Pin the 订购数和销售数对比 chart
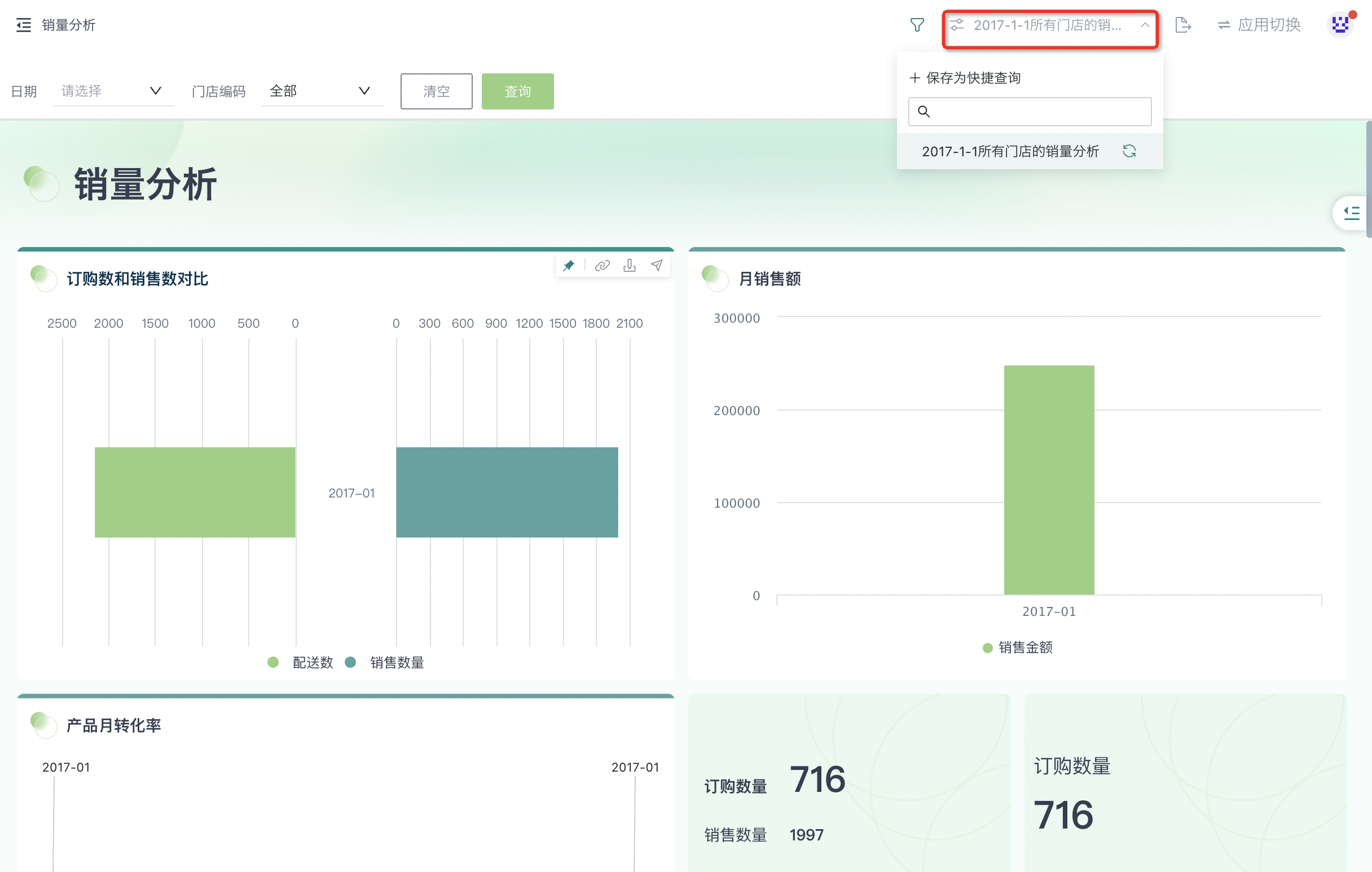This screenshot has height=872, width=1372. tap(569, 266)
